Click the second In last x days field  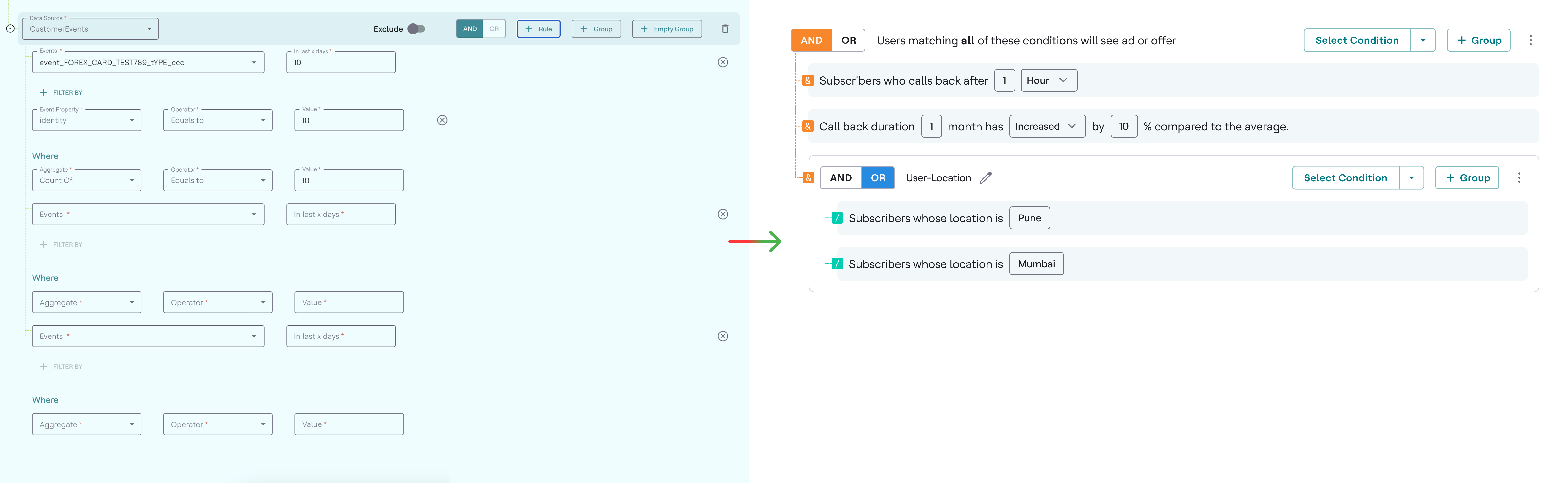(341, 214)
